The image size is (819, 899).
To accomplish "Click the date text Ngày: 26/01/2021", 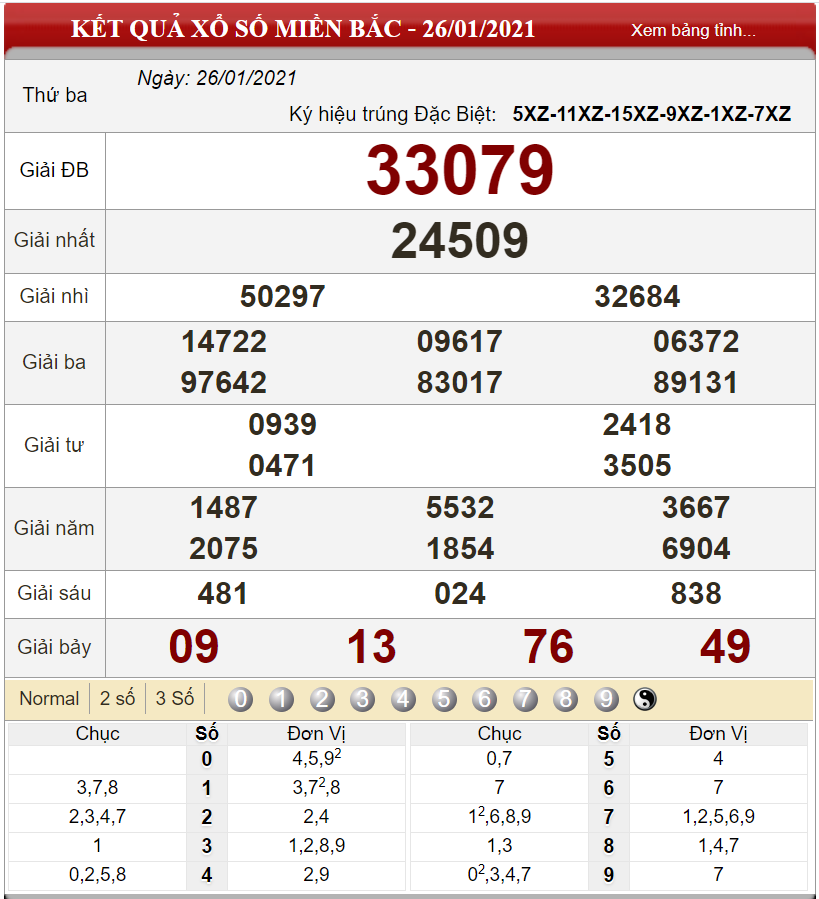I will [x=217, y=79].
